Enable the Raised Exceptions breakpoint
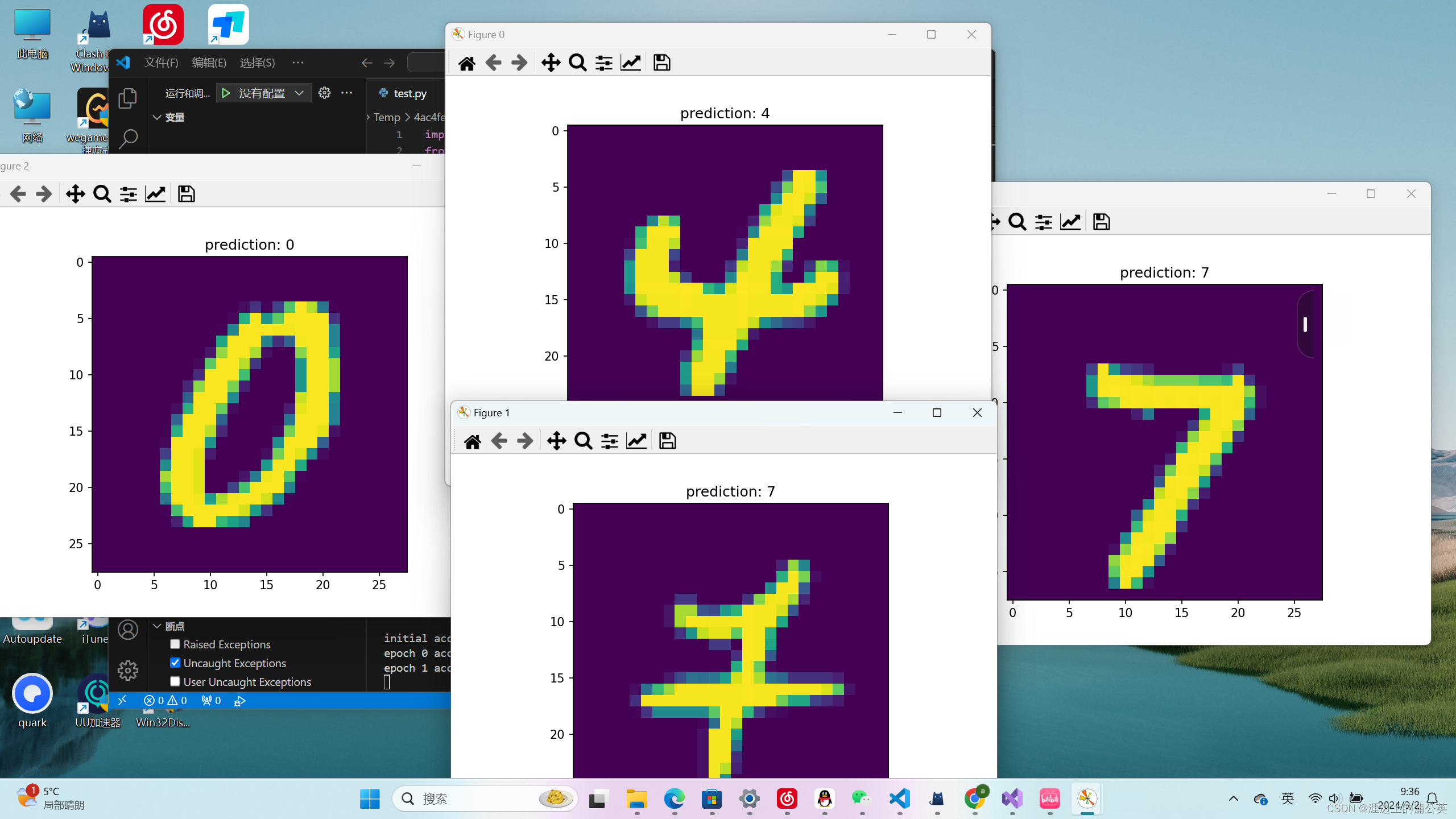1456x819 pixels. pyautogui.click(x=175, y=644)
